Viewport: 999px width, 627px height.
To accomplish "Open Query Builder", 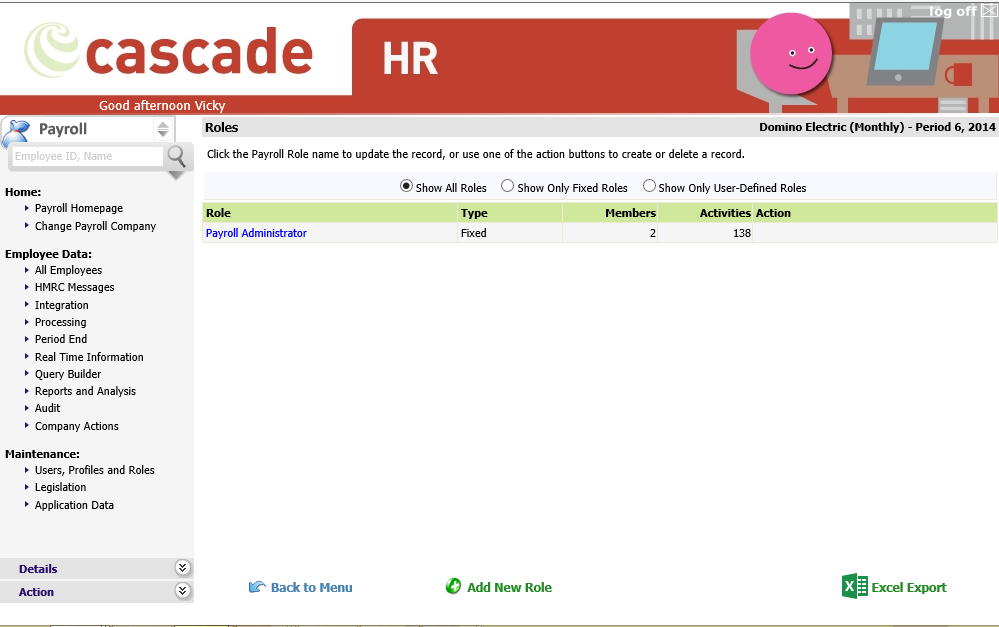I will click(x=68, y=374).
